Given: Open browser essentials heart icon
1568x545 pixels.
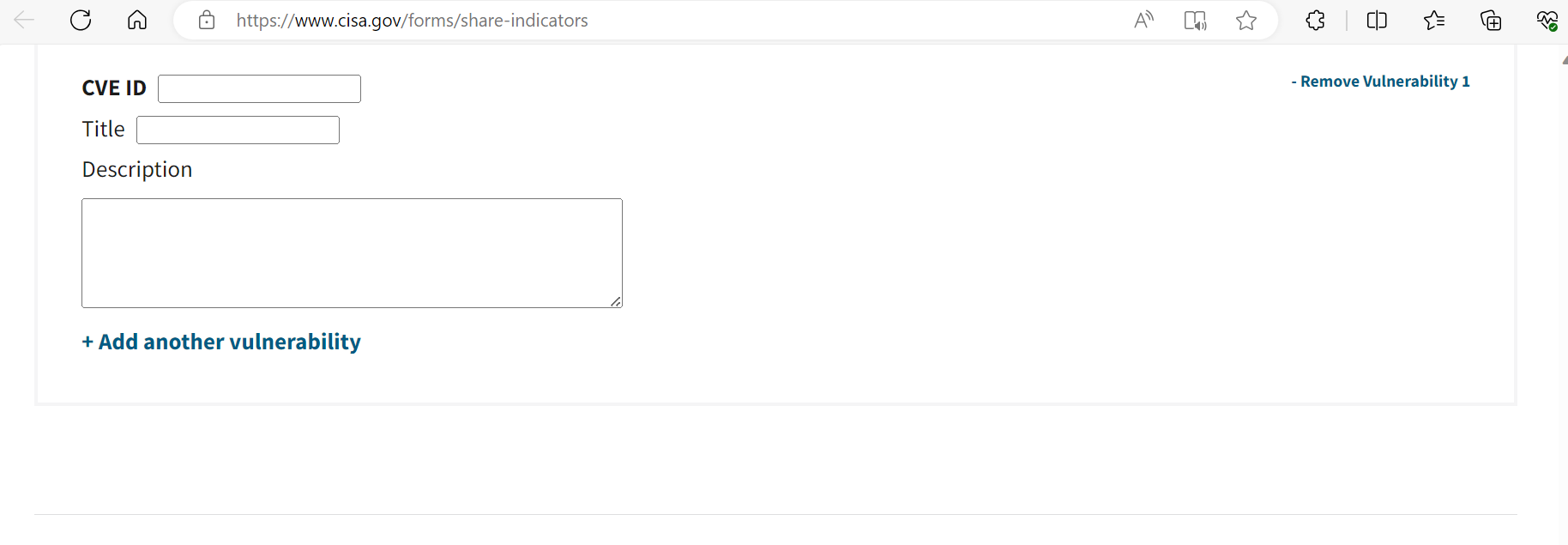Looking at the screenshot, I should (1547, 21).
